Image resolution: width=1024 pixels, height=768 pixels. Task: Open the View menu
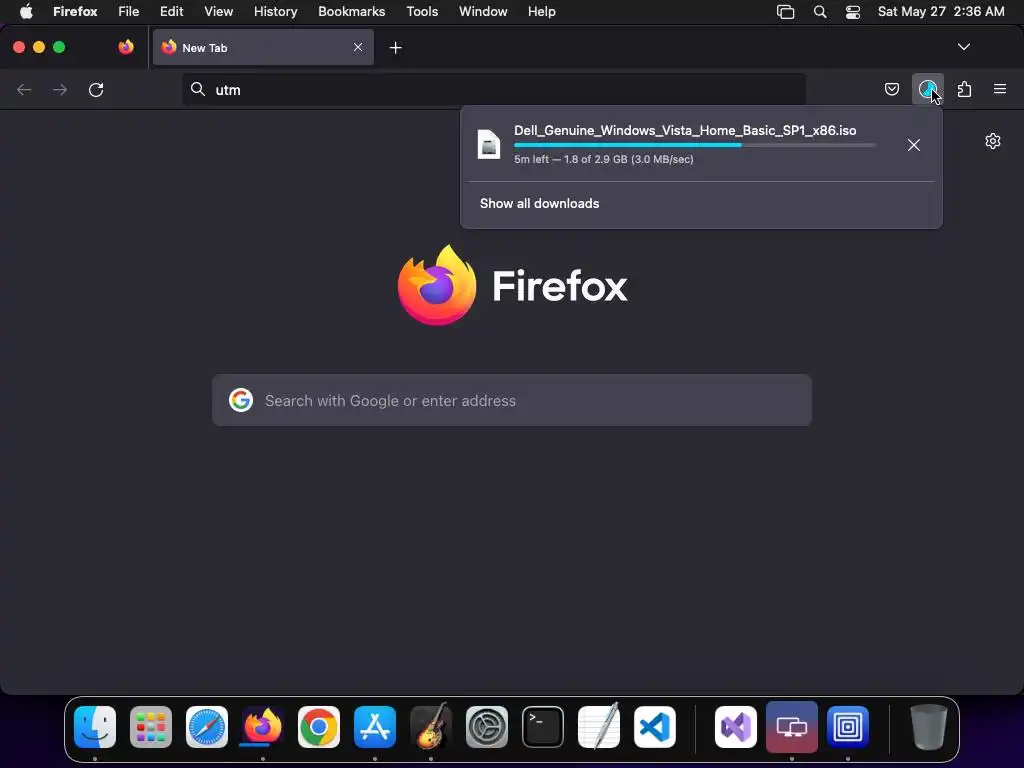click(218, 12)
